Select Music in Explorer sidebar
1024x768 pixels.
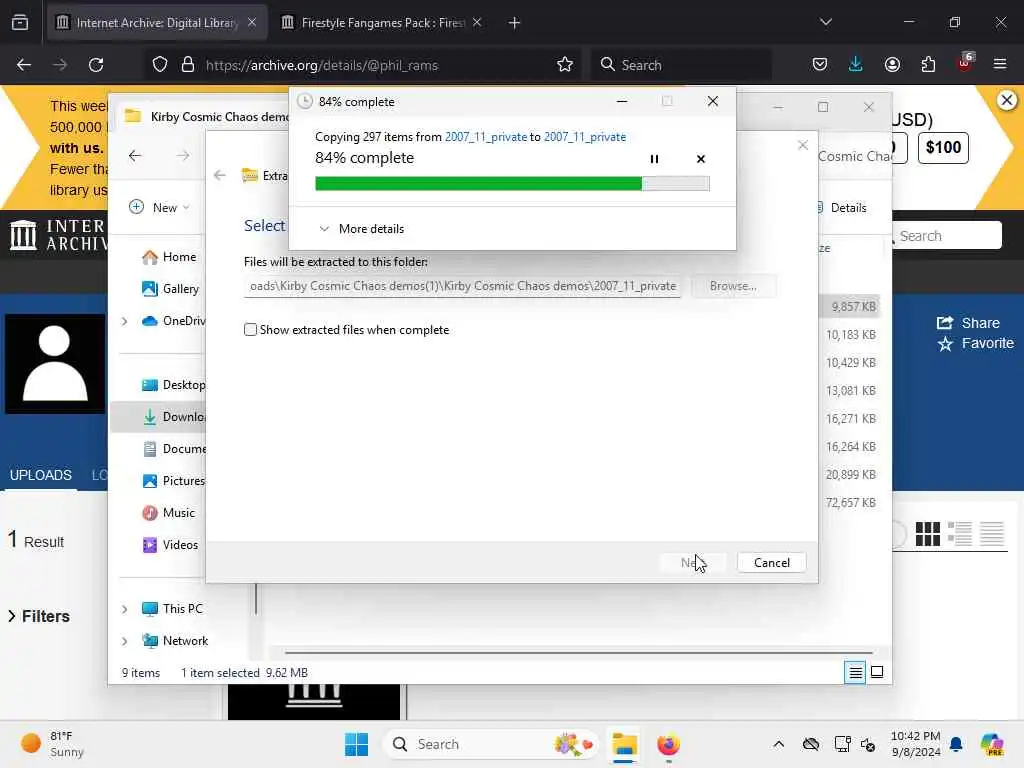(x=168, y=513)
